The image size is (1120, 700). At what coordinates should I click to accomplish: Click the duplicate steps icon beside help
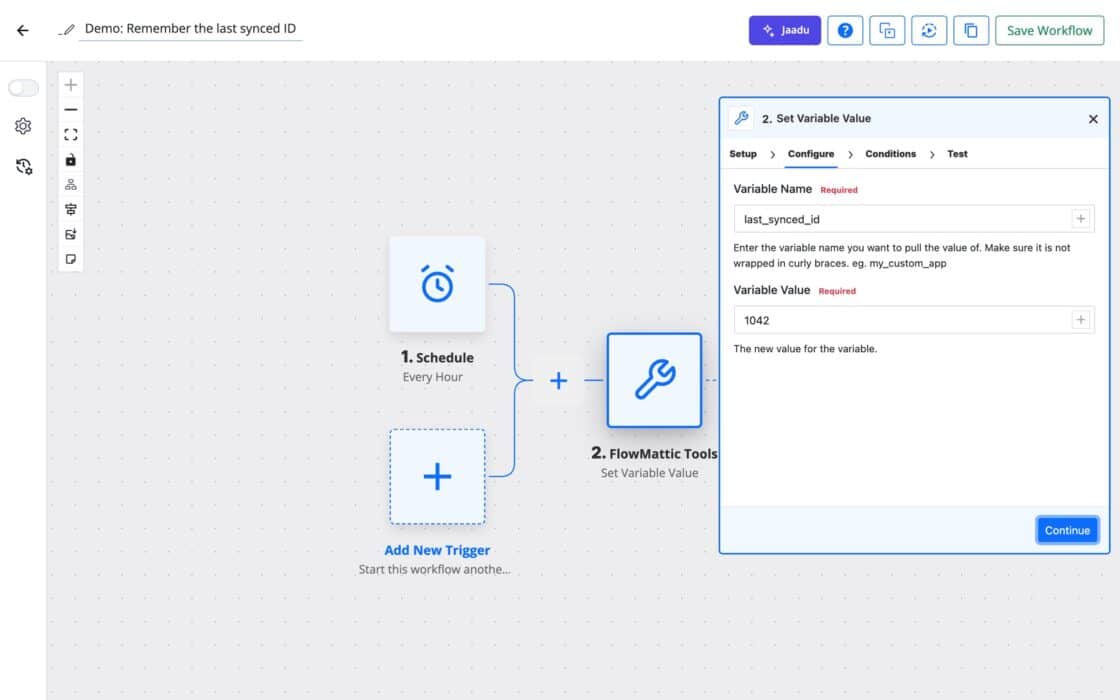pyautogui.click(x=887, y=30)
